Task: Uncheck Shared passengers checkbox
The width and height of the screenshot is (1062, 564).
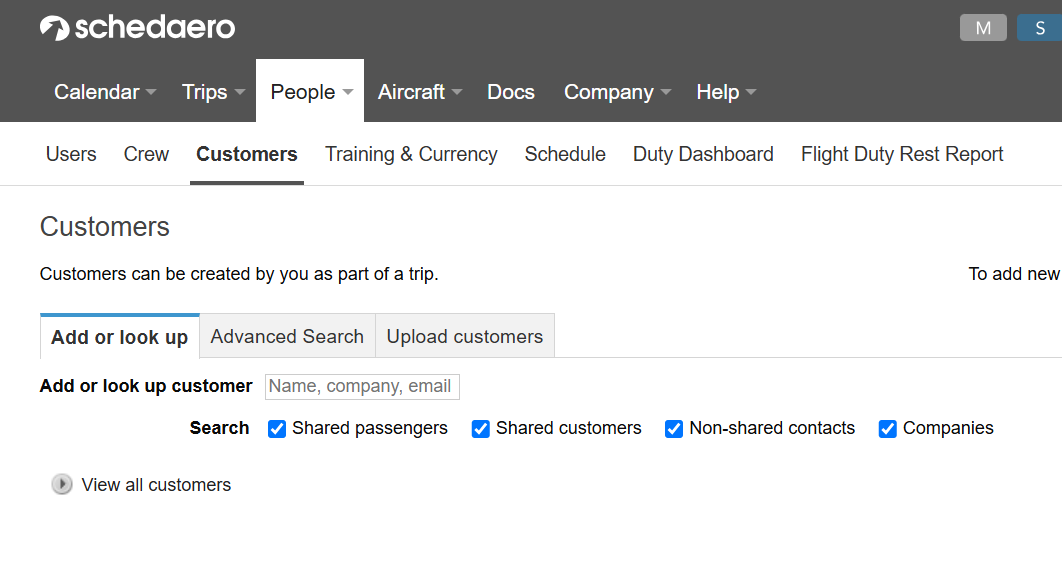Action: [x=277, y=429]
